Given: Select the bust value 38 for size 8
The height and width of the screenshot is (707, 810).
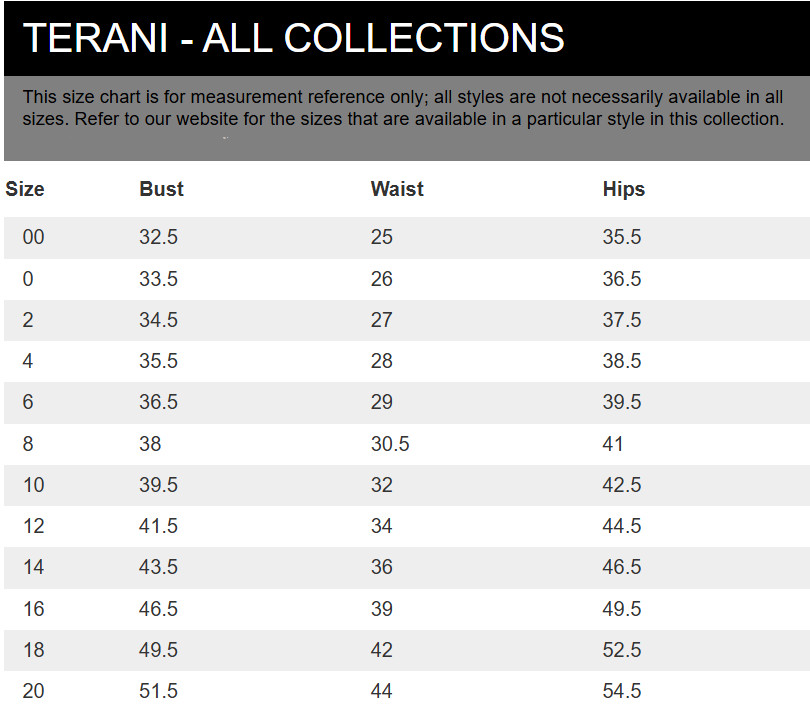Looking at the screenshot, I should click(150, 444).
